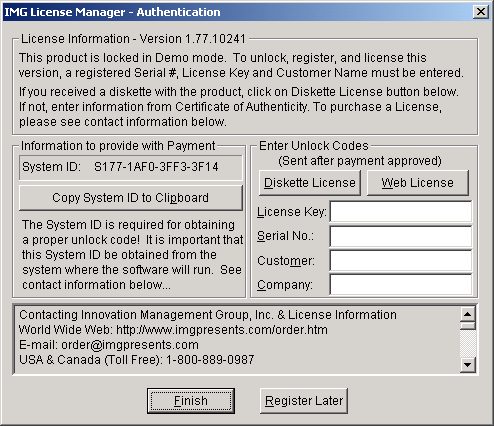Click Copy System ID to Clipboard button
Screen dimensions: 494x426
[131, 198]
